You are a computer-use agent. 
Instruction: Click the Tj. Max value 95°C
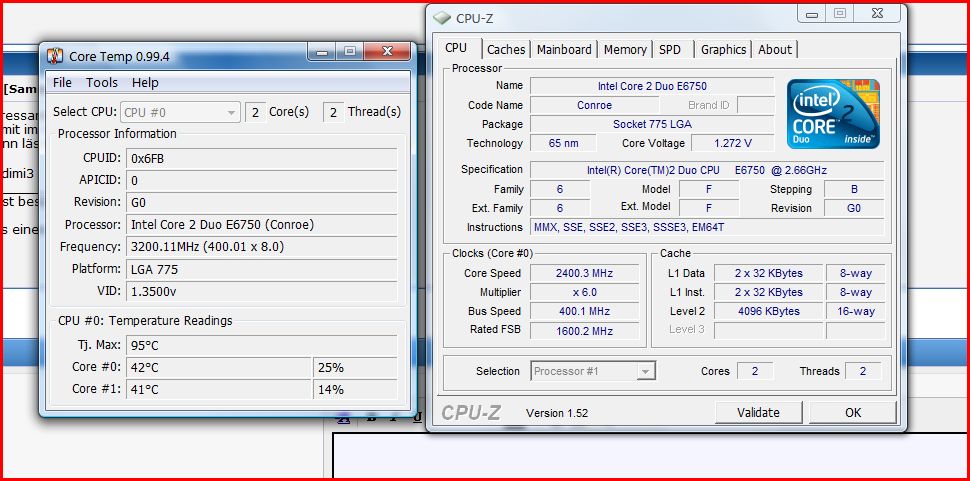[262, 345]
